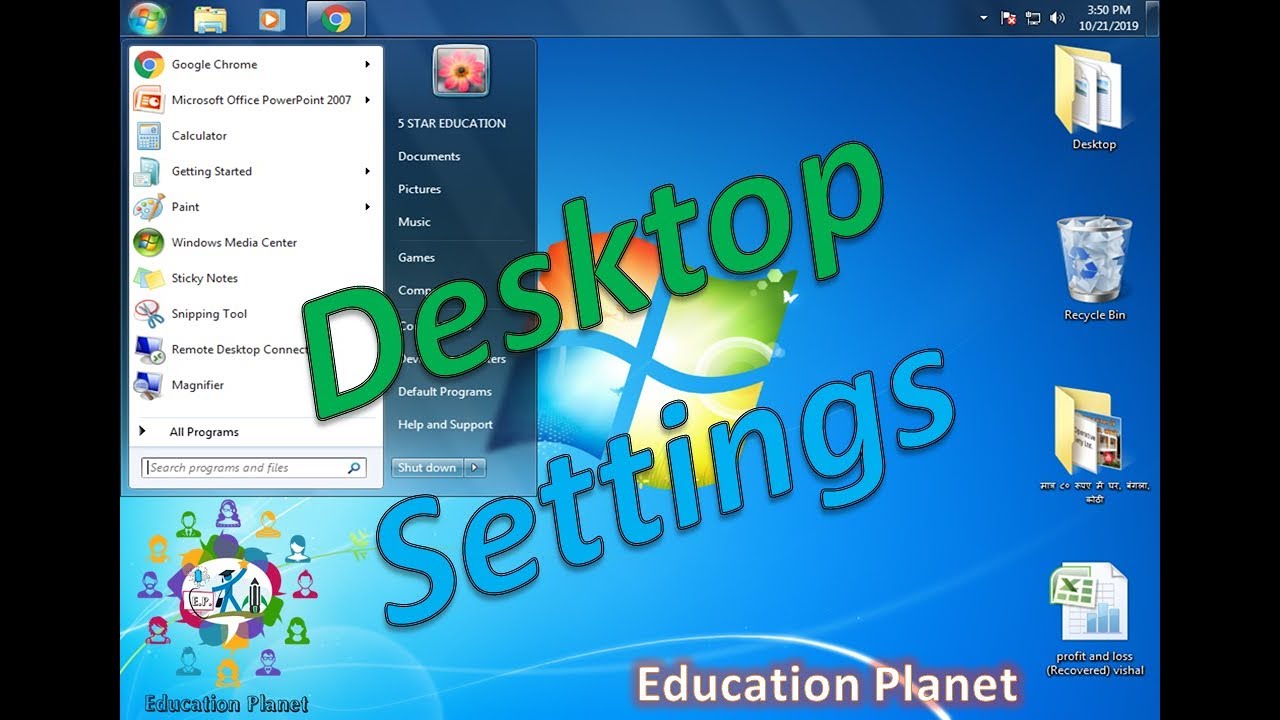Click the PowerPoint 2007 icon
The image size is (1280, 720).
coord(149,100)
